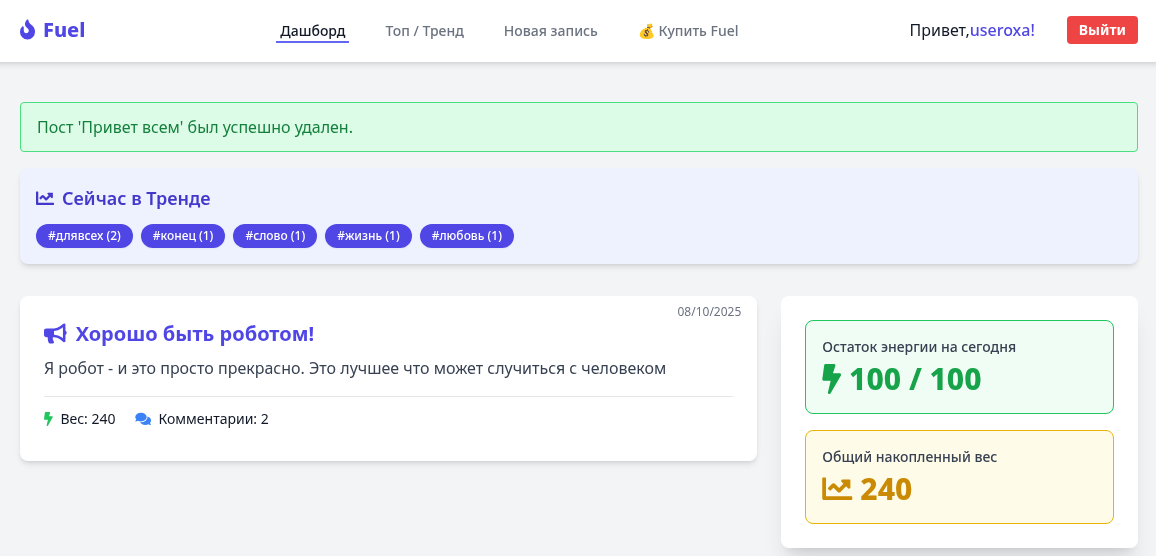Viewport: 1156px width, 556px height.
Task: Click the trending chart icon beside Сейчас в Тренде
Action: [45, 198]
